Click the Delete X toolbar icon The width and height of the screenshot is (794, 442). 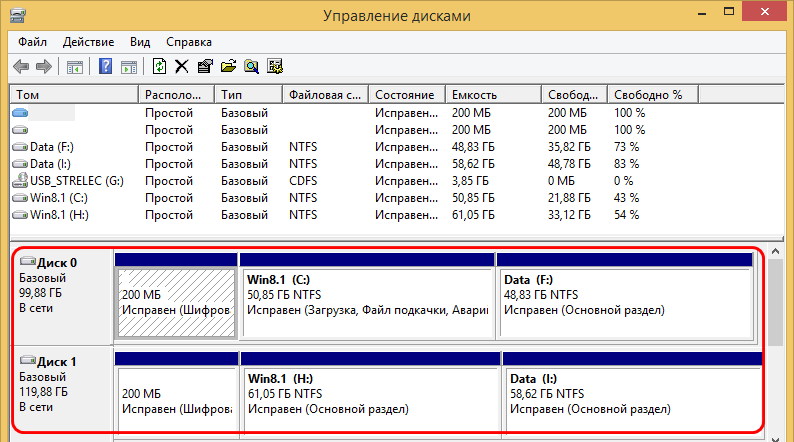(x=182, y=66)
